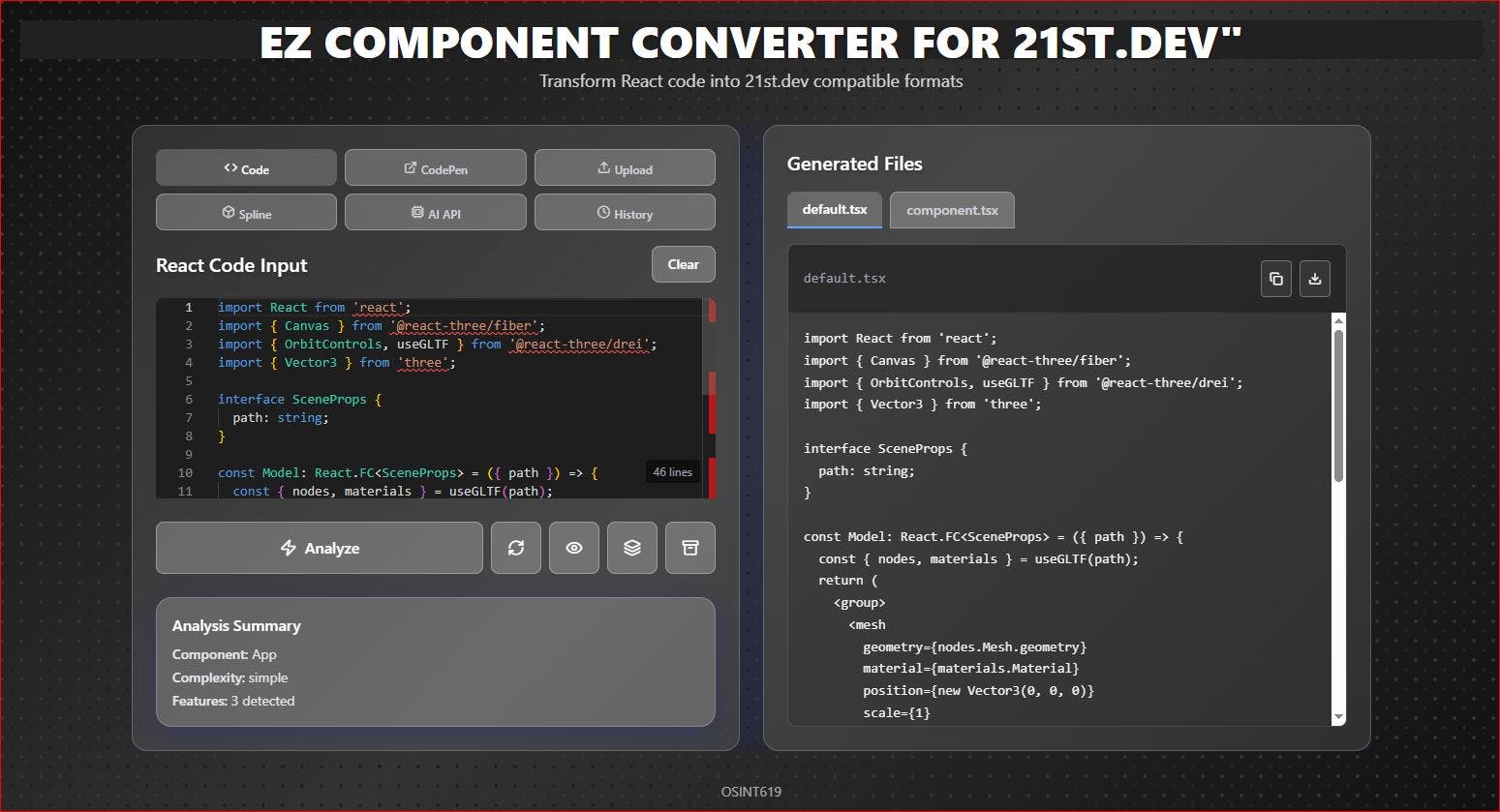Clear the React code input

click(x=684, y=264)
